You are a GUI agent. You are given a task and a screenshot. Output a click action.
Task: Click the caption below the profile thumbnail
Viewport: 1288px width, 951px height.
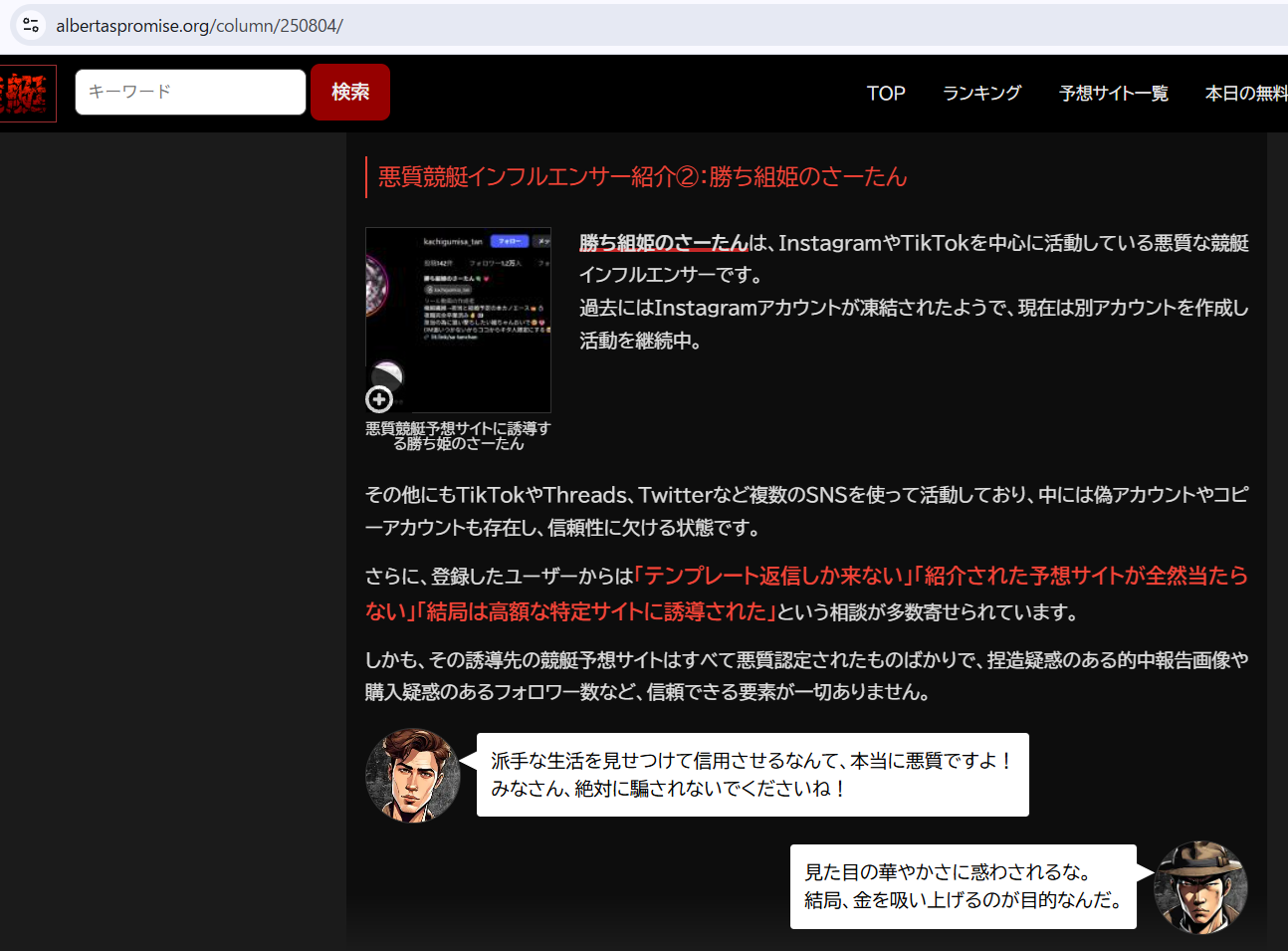[x=458, y=436]
